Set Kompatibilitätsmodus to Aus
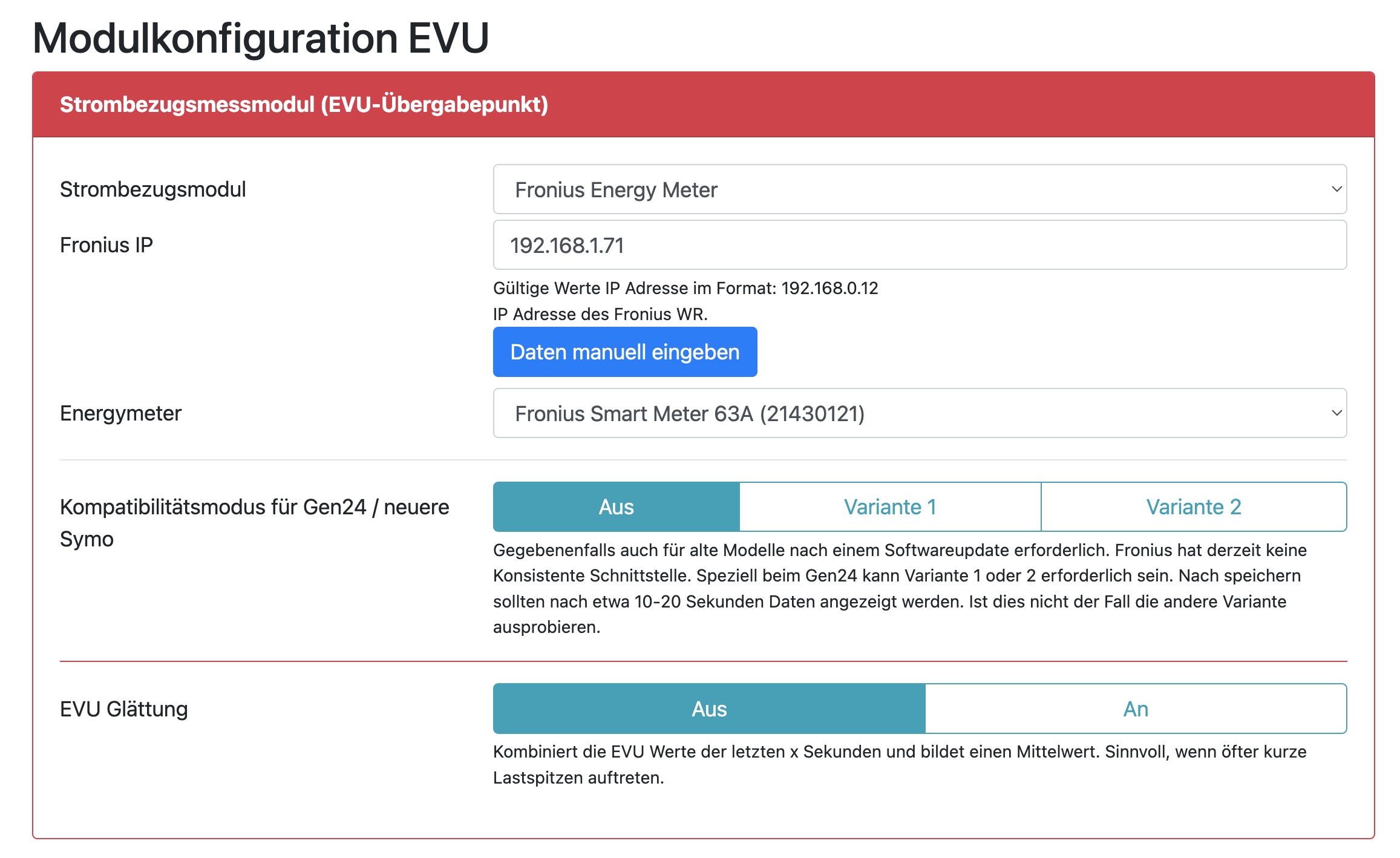This screenshot has height=858, width=1400. (x=616, y=507)
